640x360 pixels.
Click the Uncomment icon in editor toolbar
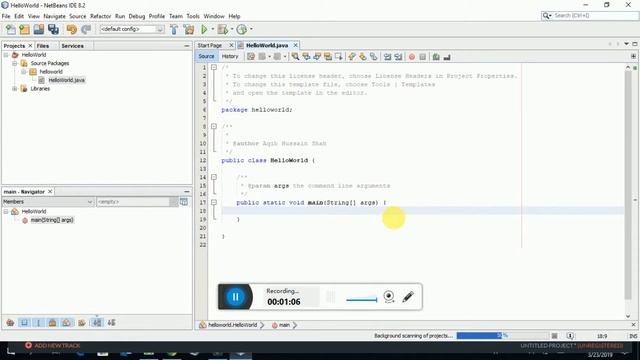point(447,57)
